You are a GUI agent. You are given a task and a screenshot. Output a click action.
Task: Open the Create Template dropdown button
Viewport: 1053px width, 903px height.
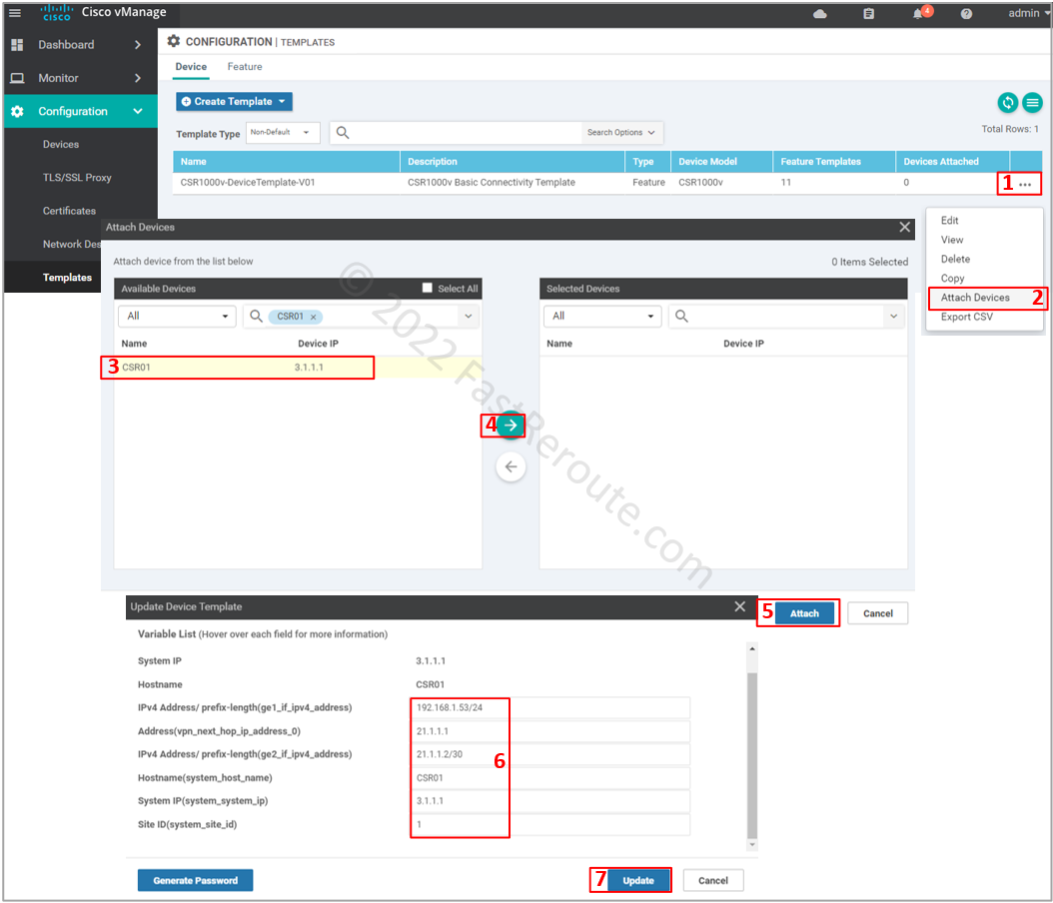tap(234, 102)
